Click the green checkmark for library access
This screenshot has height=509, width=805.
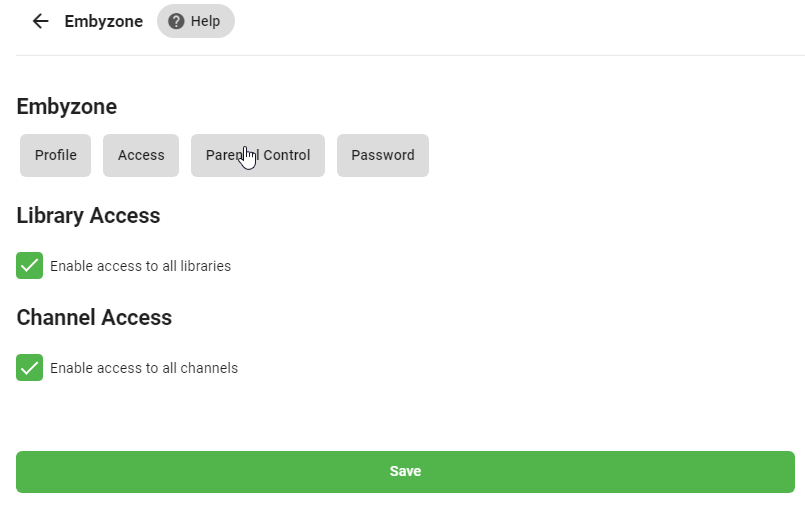click(x=30, y=266)
